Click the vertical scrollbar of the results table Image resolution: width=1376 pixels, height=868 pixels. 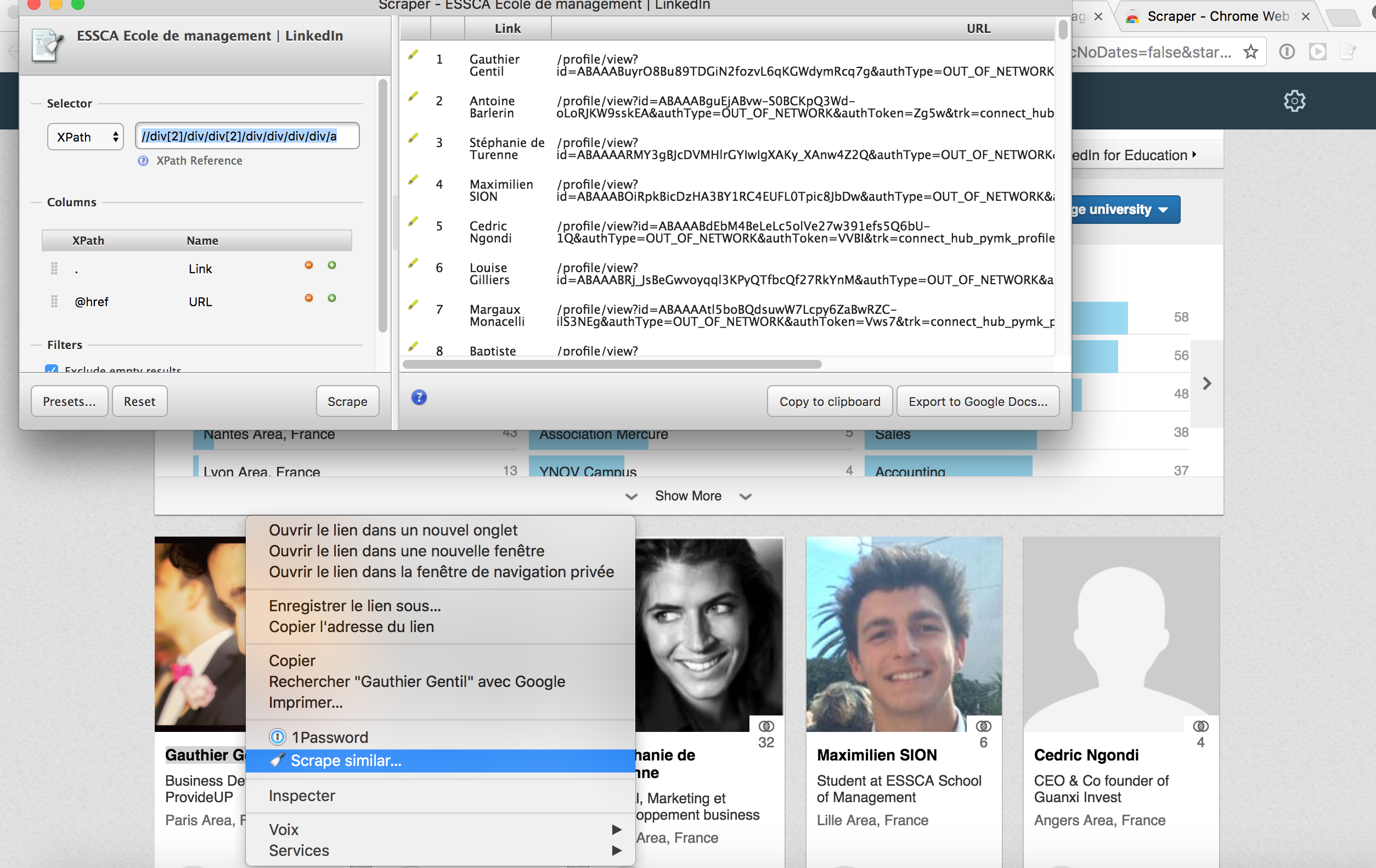[x=1063, y=30]
